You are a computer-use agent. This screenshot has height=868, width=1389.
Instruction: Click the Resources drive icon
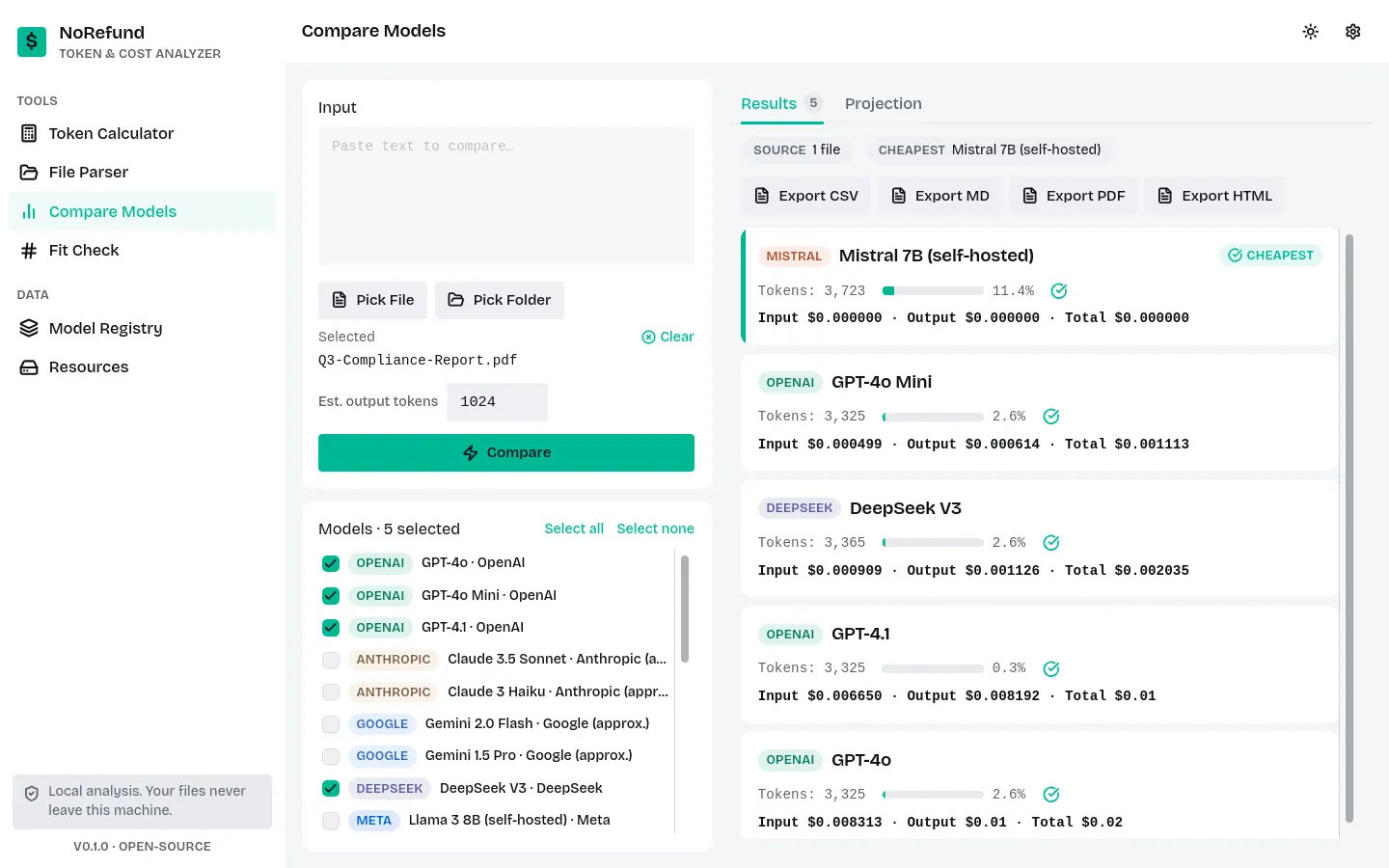point(29,367)
